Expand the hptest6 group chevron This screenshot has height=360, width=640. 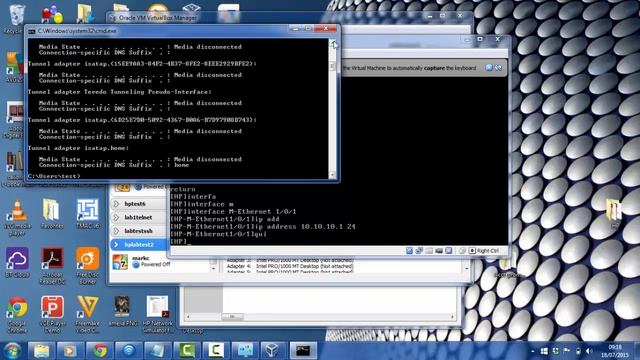pyautogui.click(x=116, y=204)
